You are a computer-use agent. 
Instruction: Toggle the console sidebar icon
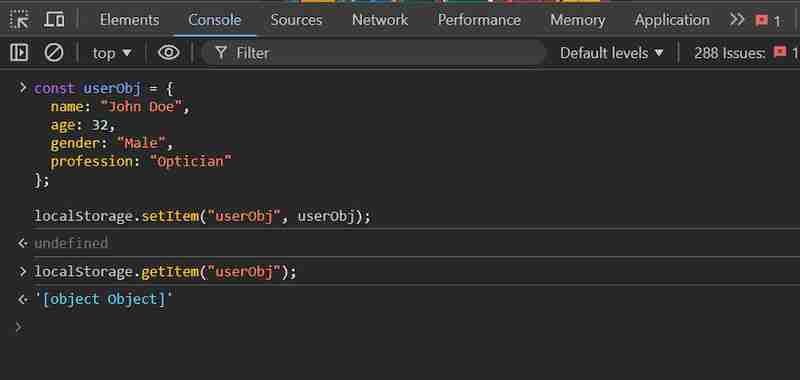pyautogui.click(x=19, y=53)
